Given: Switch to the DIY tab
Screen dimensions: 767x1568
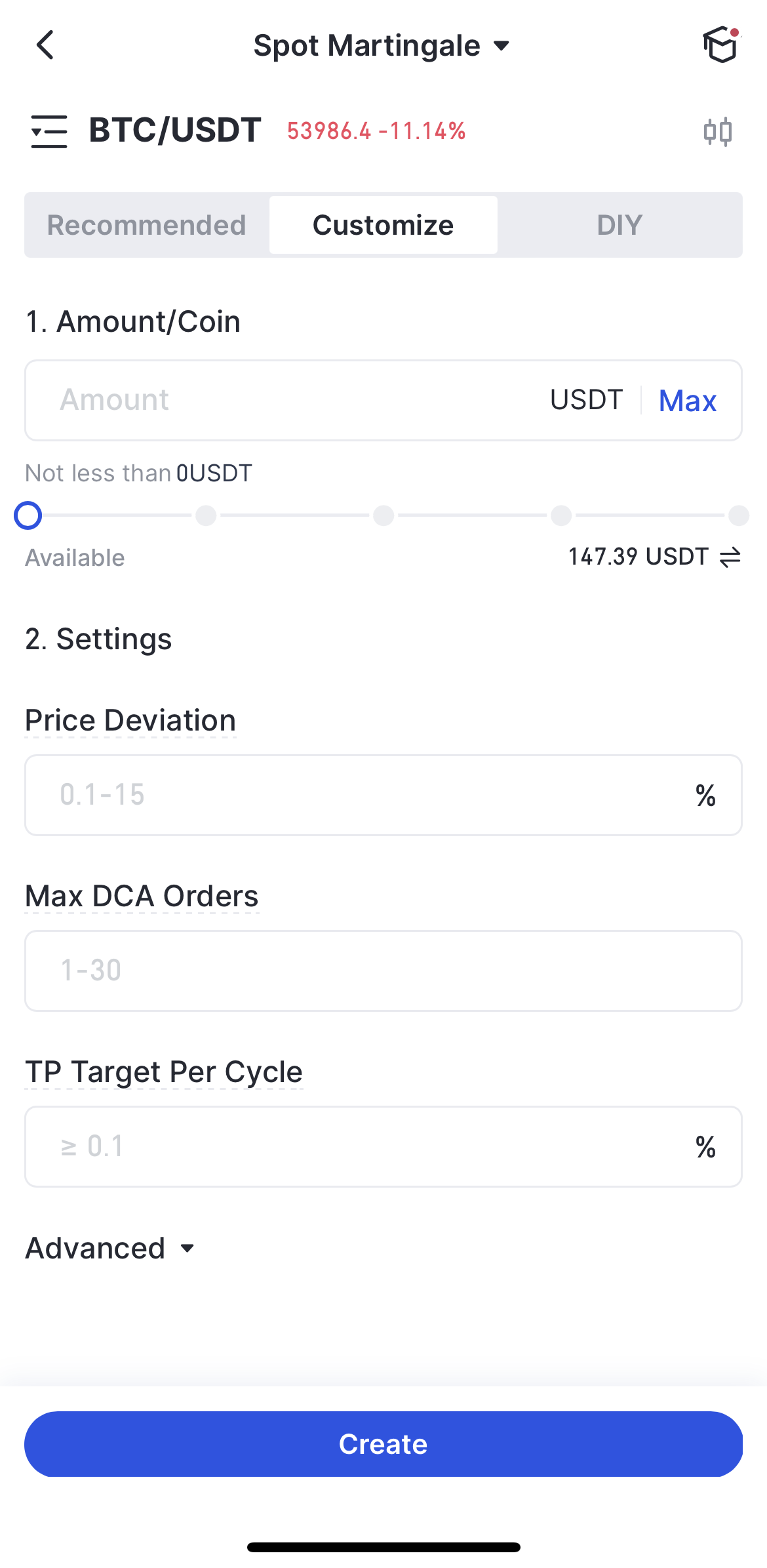Looking at the screenshot, I should click(619, 225).
